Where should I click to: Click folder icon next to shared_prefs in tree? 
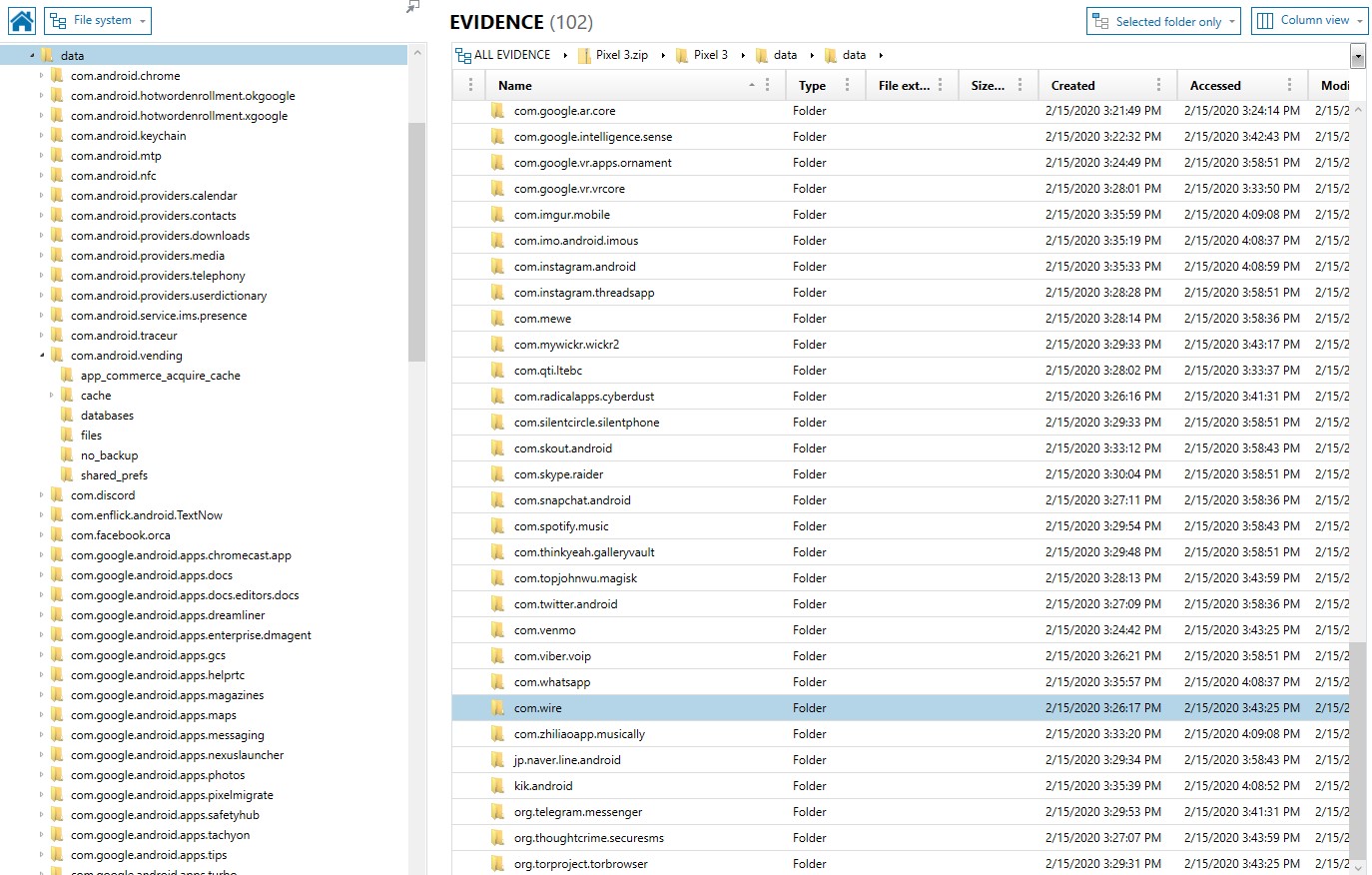[67, 475]
